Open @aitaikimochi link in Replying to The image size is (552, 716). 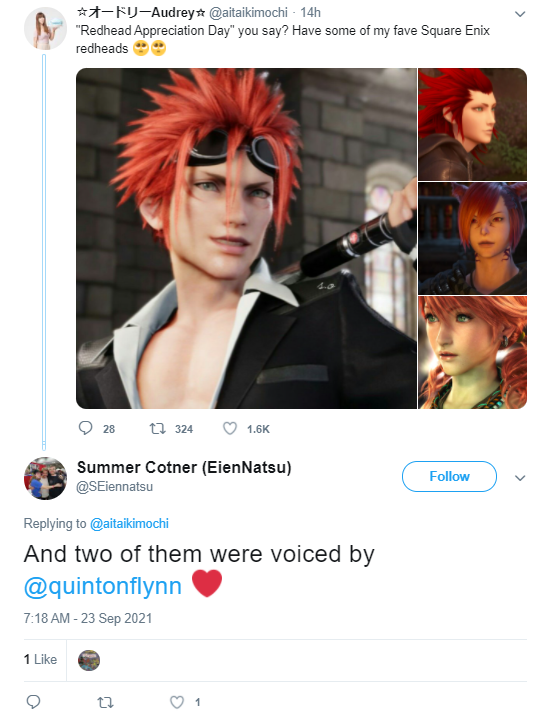(129, 523)
